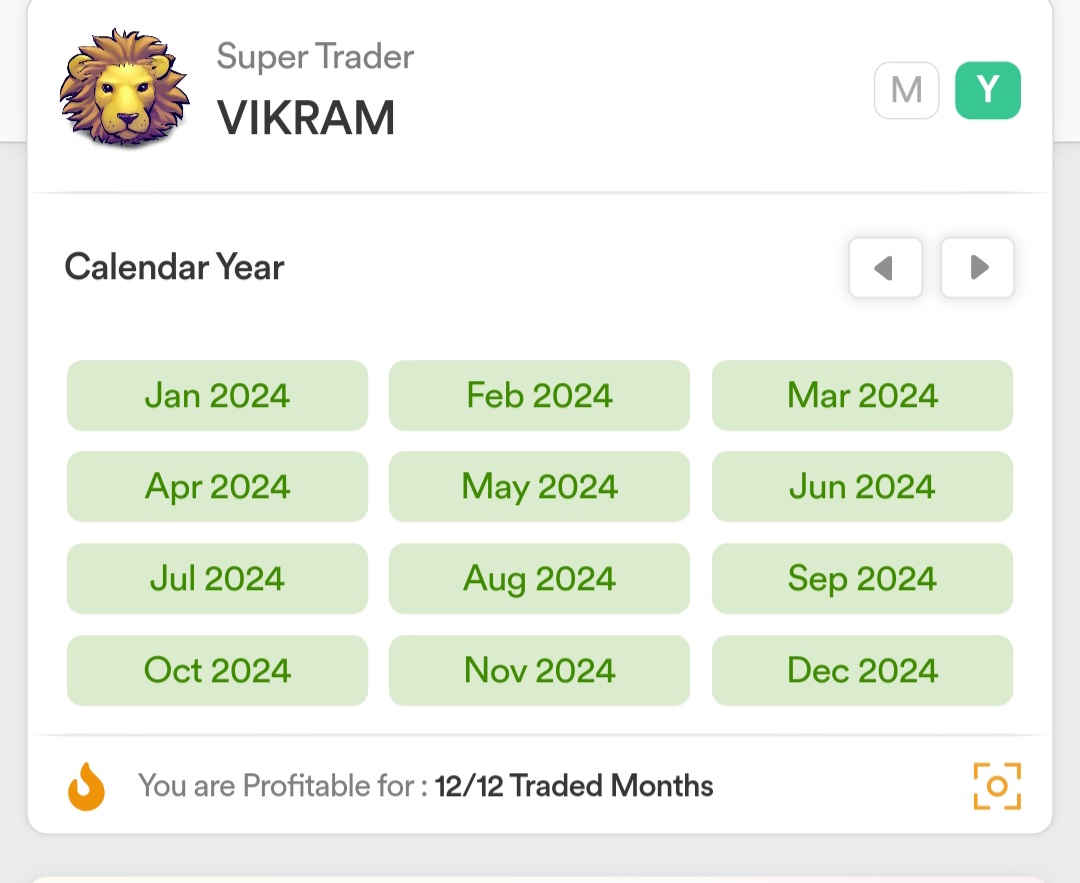Viewport: 1080px width, 883px height.
Task: Select the Nov 2024 tile
Action: click(539, 670)
